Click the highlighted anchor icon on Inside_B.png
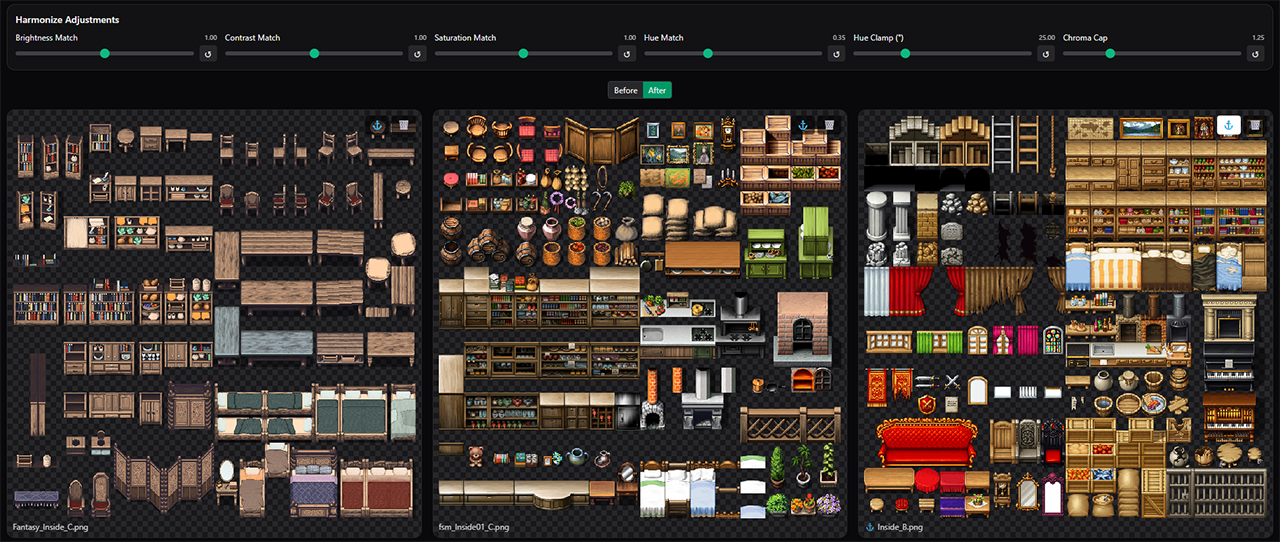 pyautogui.click(x=1228, y=126)
